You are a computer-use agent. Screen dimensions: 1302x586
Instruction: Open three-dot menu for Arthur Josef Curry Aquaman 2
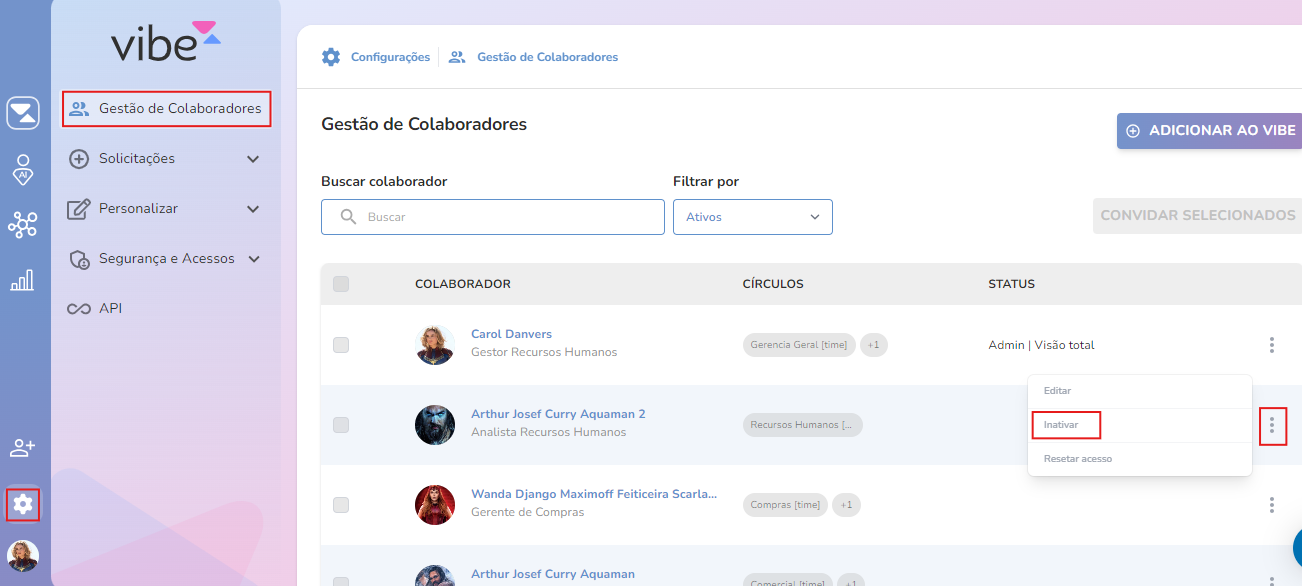tap(1271, 425)
